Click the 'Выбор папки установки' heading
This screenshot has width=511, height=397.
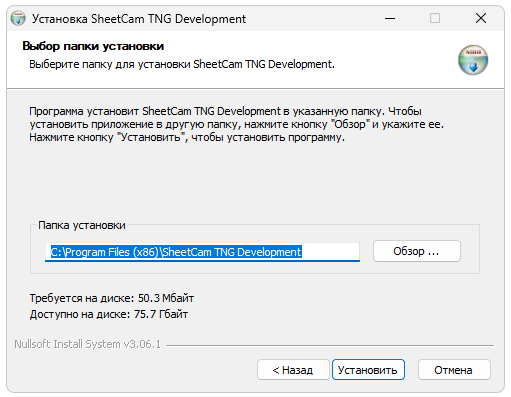[93, 46]
